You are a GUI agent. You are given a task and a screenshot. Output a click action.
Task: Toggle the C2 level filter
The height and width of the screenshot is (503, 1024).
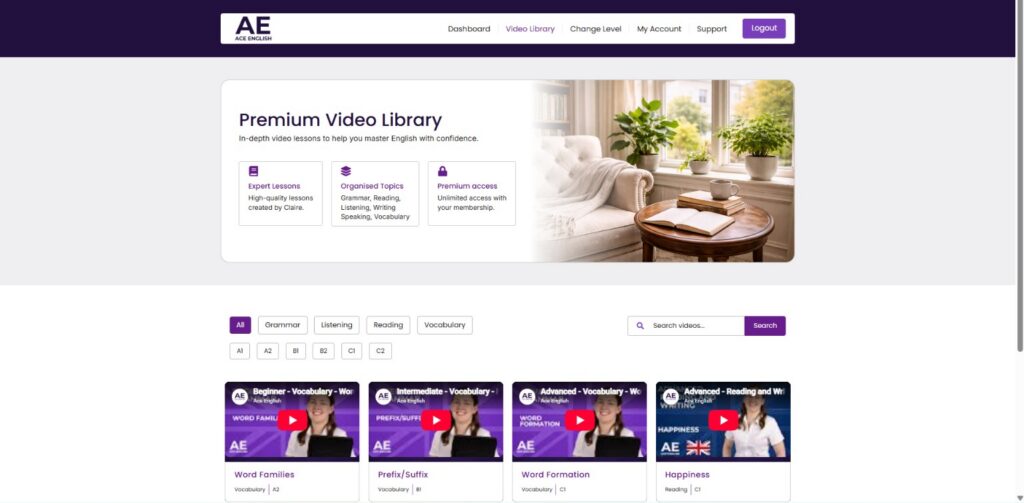coord(380,351)
